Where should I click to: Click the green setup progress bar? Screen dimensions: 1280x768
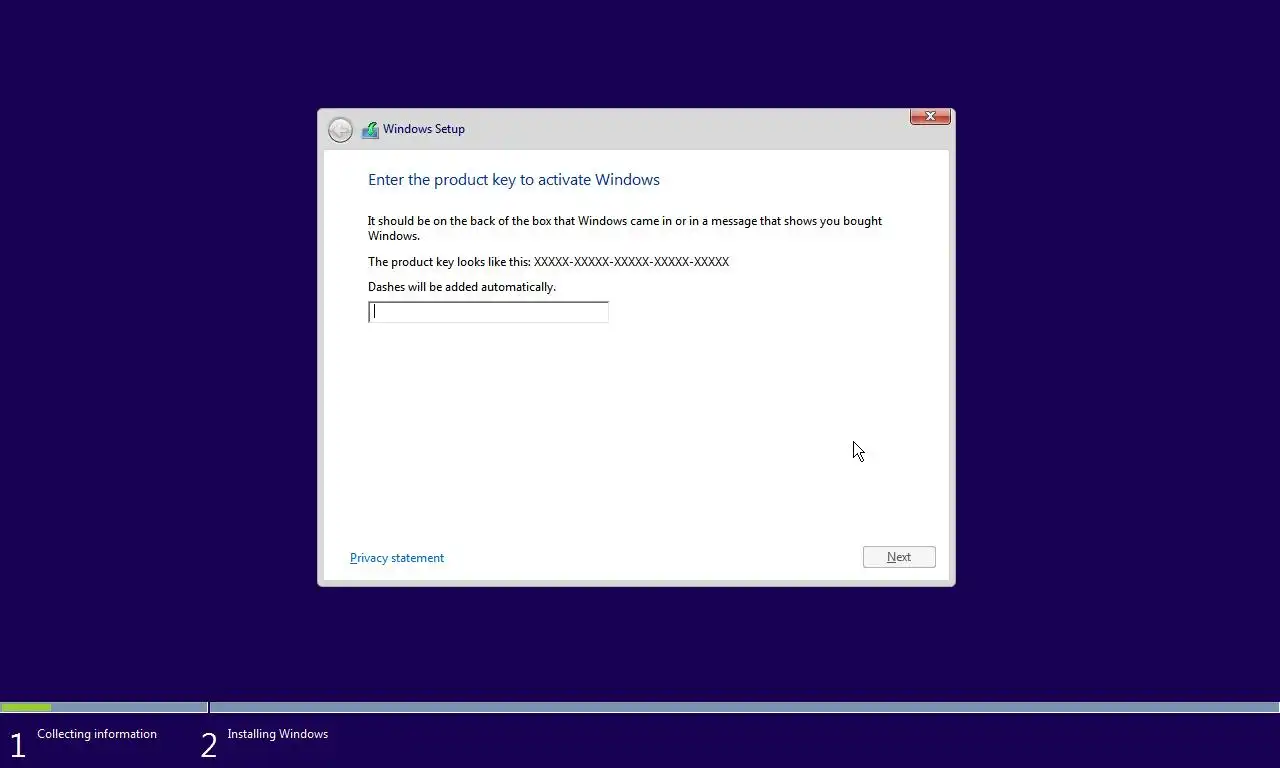click(x=26, y=708)
